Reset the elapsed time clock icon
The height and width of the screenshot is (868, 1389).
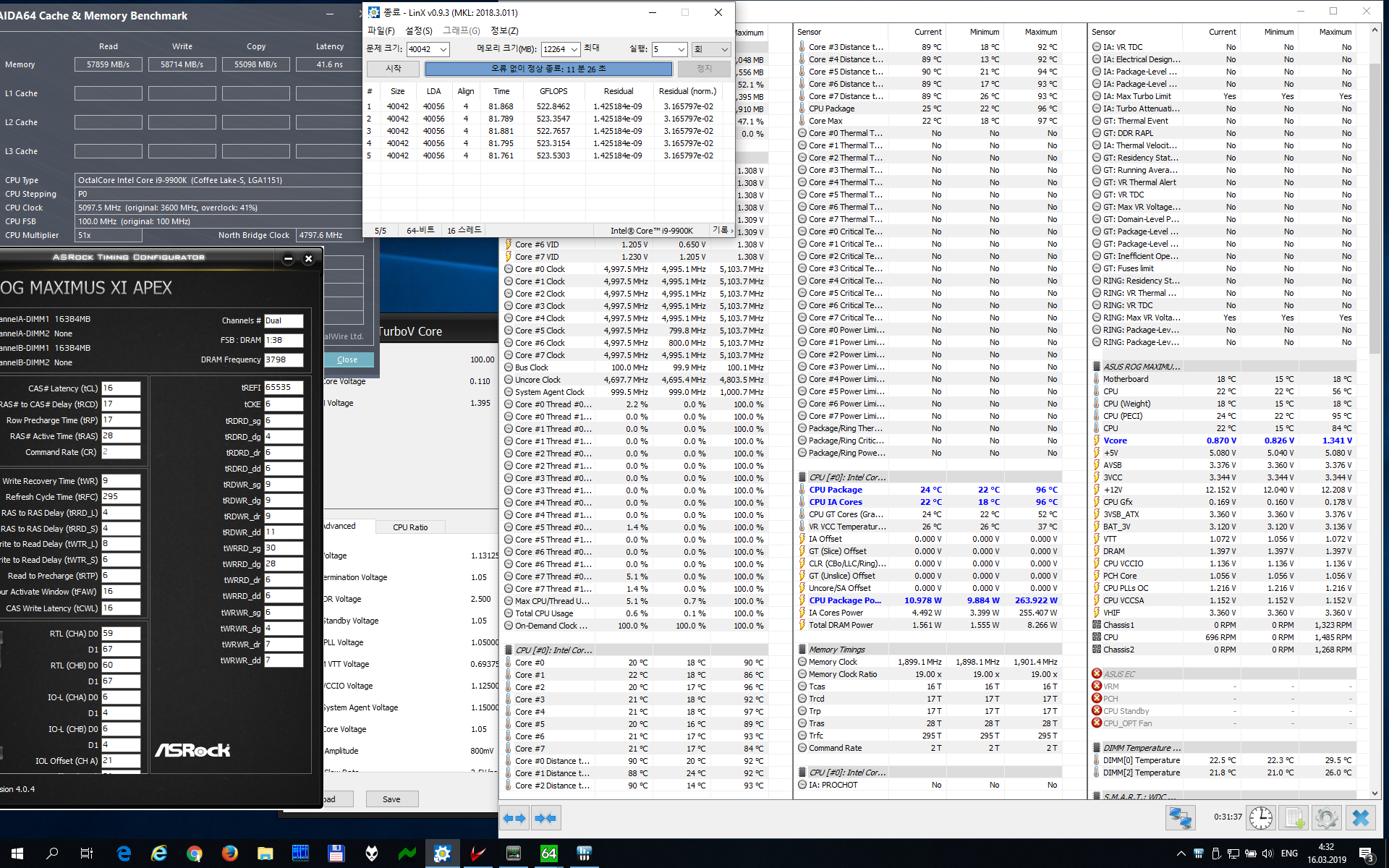pyautogui.click(x=1261, y=818)
